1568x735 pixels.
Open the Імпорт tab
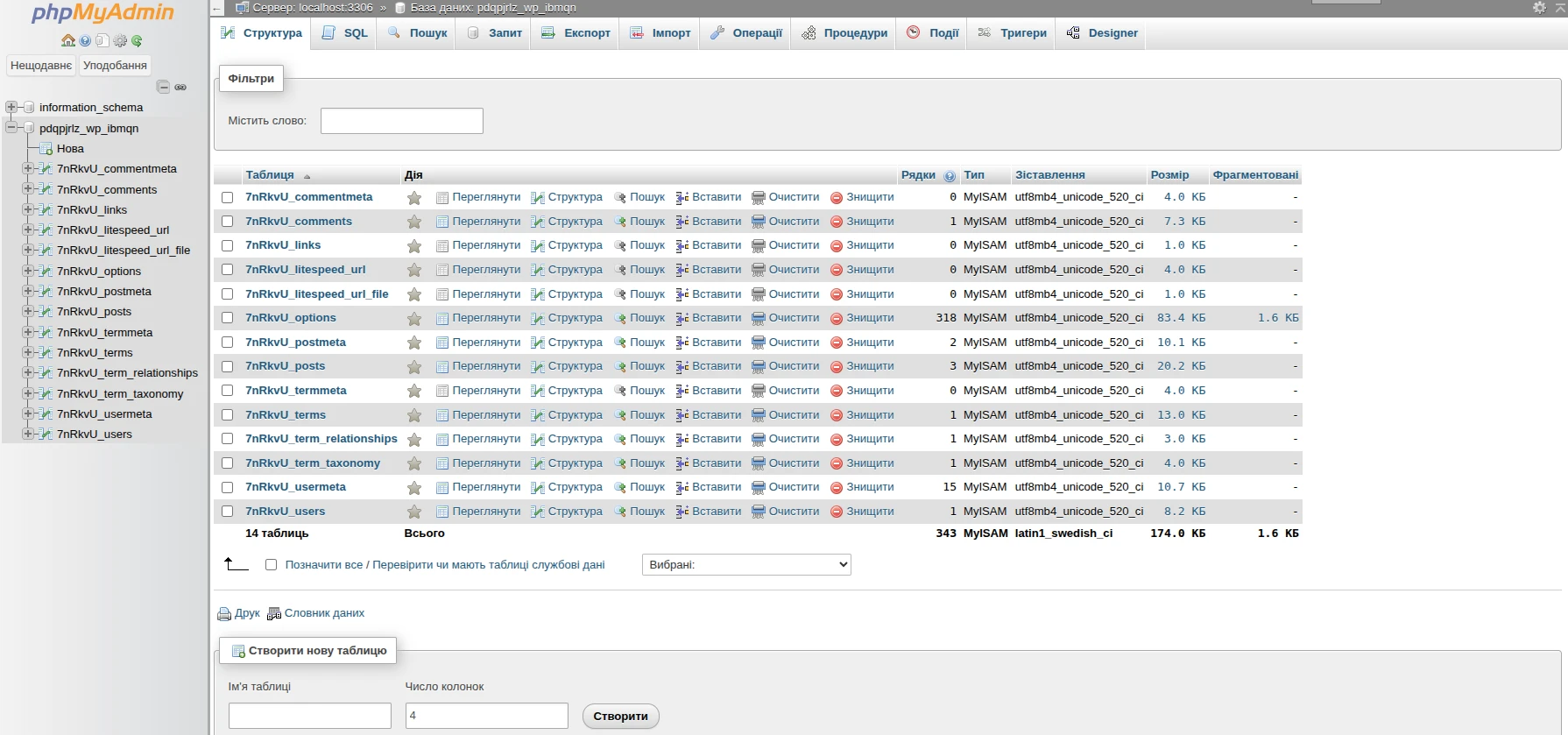coord(660,33)
